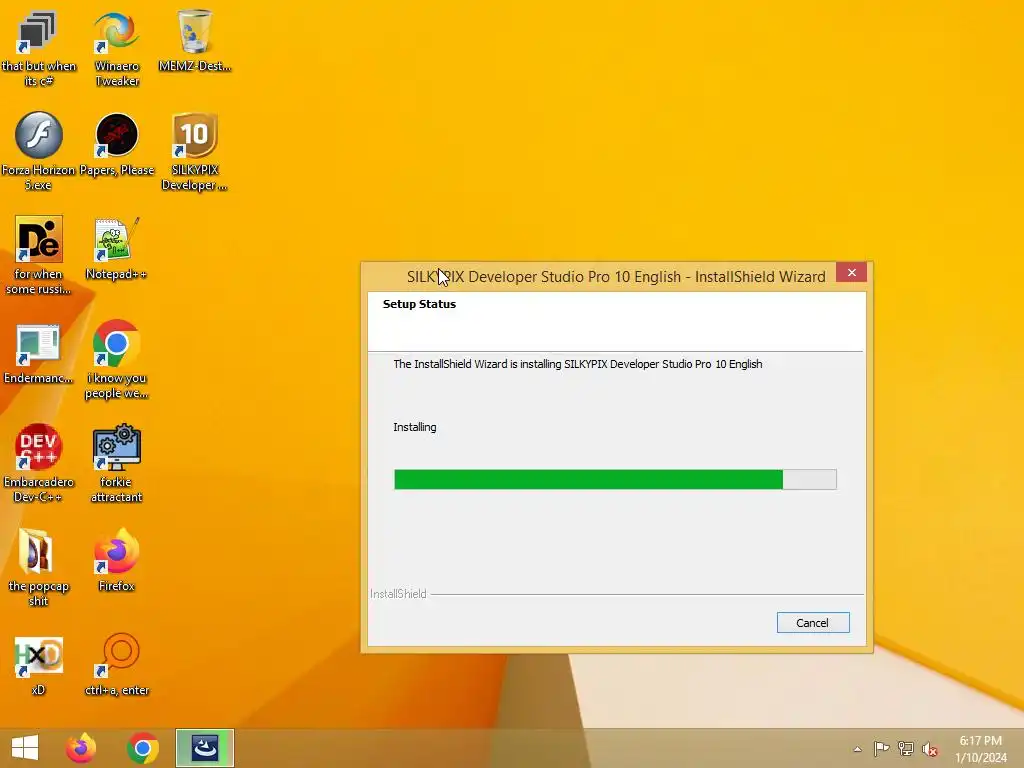Select SILKYPIX Developer desktop shortcut

195,152
